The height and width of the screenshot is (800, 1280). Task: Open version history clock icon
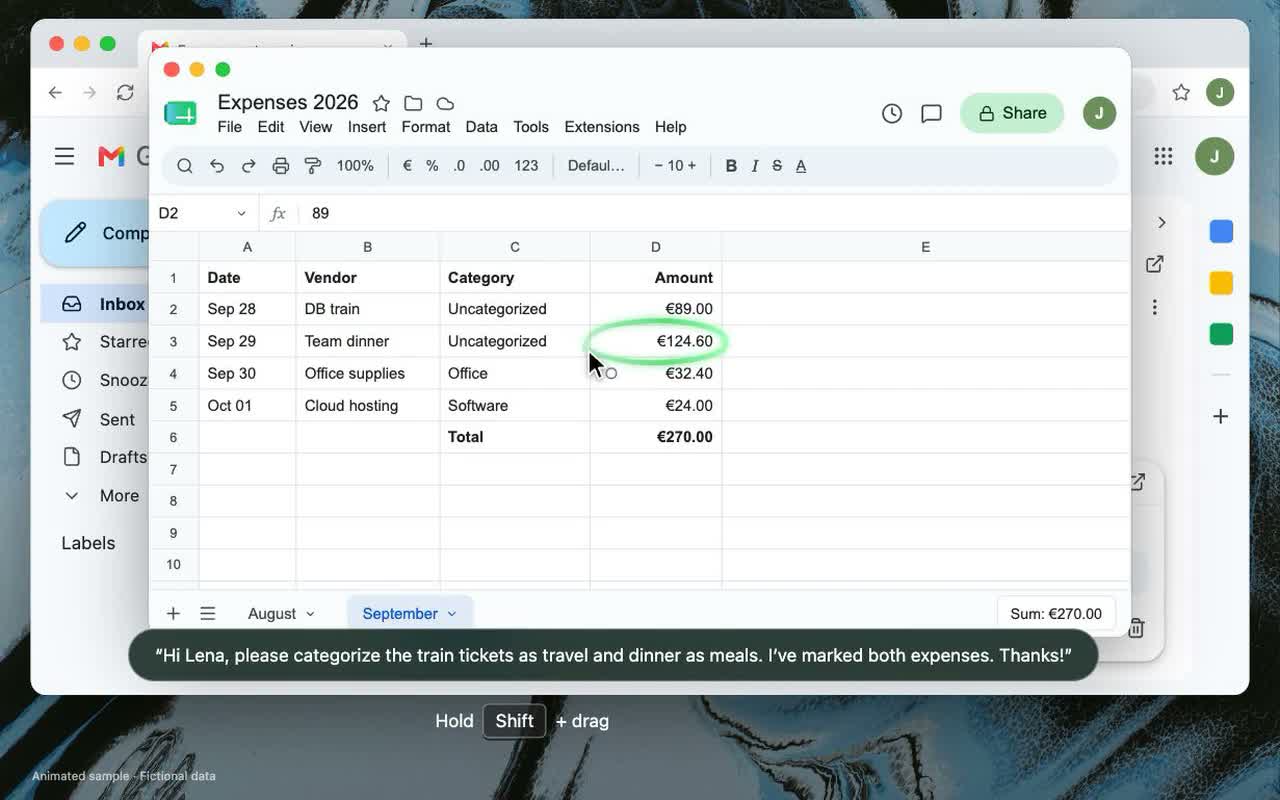[892, 113]
